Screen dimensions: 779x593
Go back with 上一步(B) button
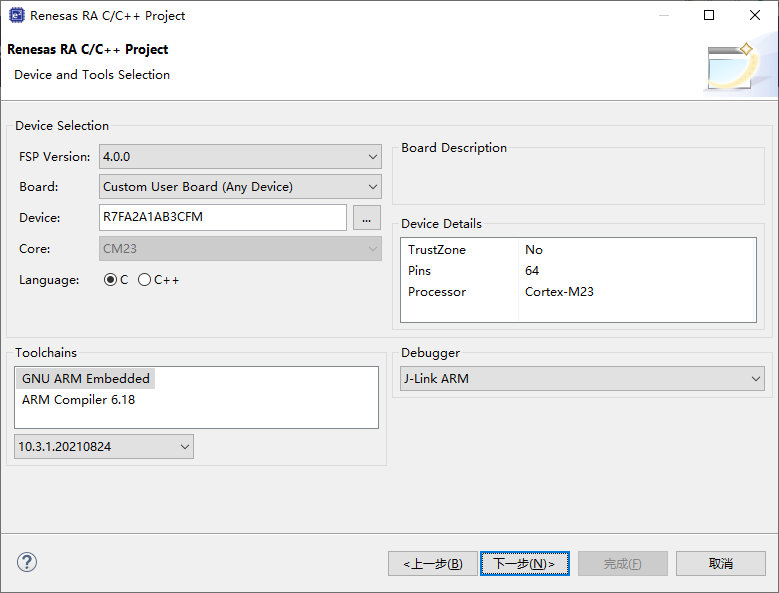(433, 564)
